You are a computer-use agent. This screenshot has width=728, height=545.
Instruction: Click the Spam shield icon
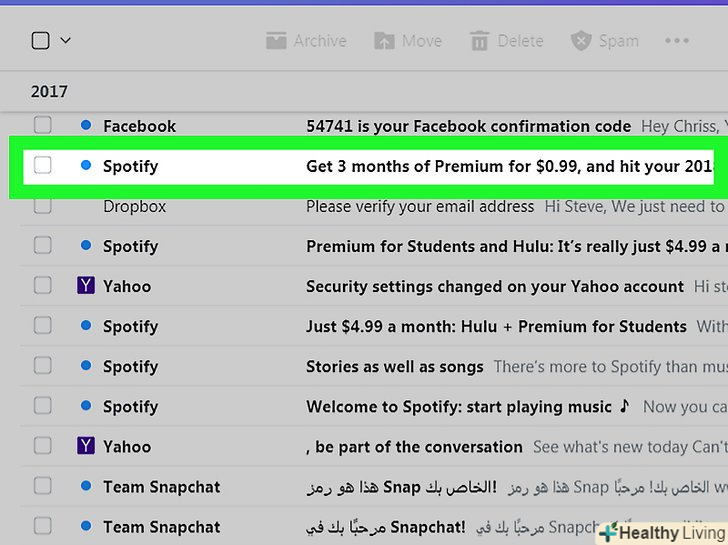pos(581,41)
